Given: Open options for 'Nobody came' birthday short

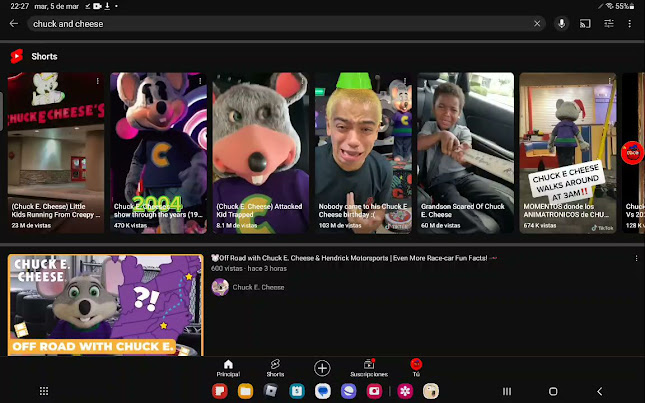Looking at the screenshot, I should (x=405, y=81).
